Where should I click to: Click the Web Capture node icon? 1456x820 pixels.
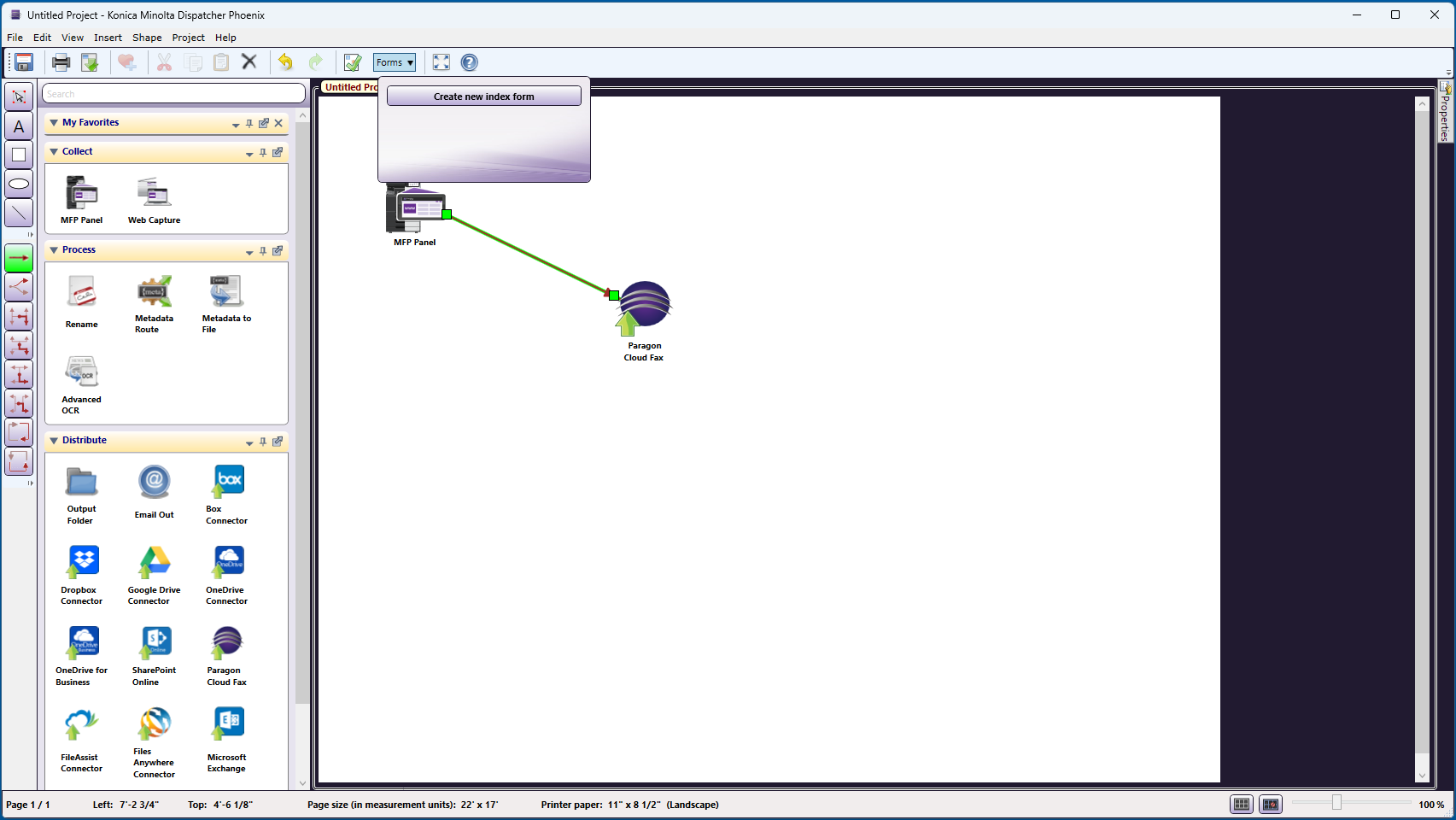pyautogui.click(x=155, y=193)
